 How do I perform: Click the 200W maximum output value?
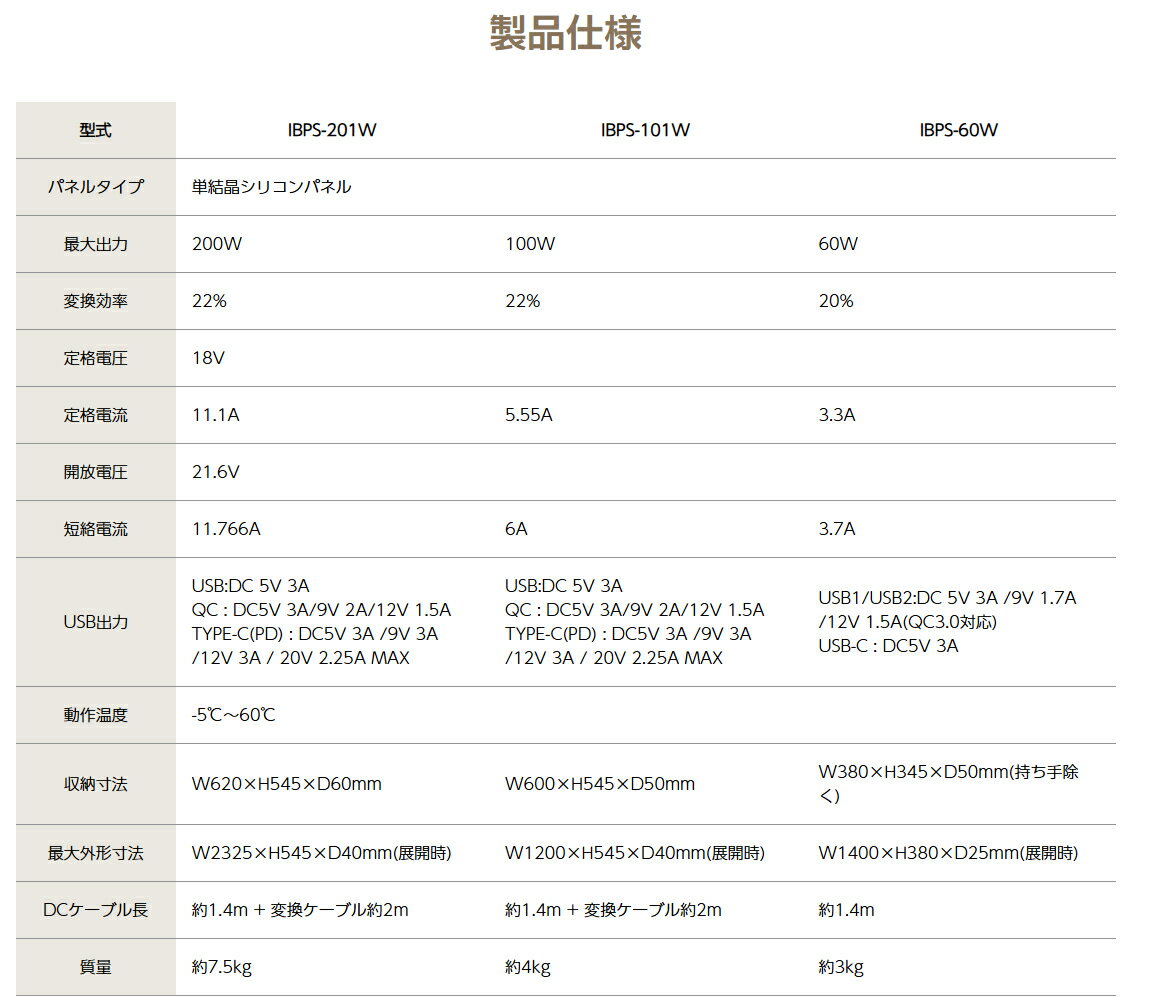pyautogui.click(x=214, y=244)
